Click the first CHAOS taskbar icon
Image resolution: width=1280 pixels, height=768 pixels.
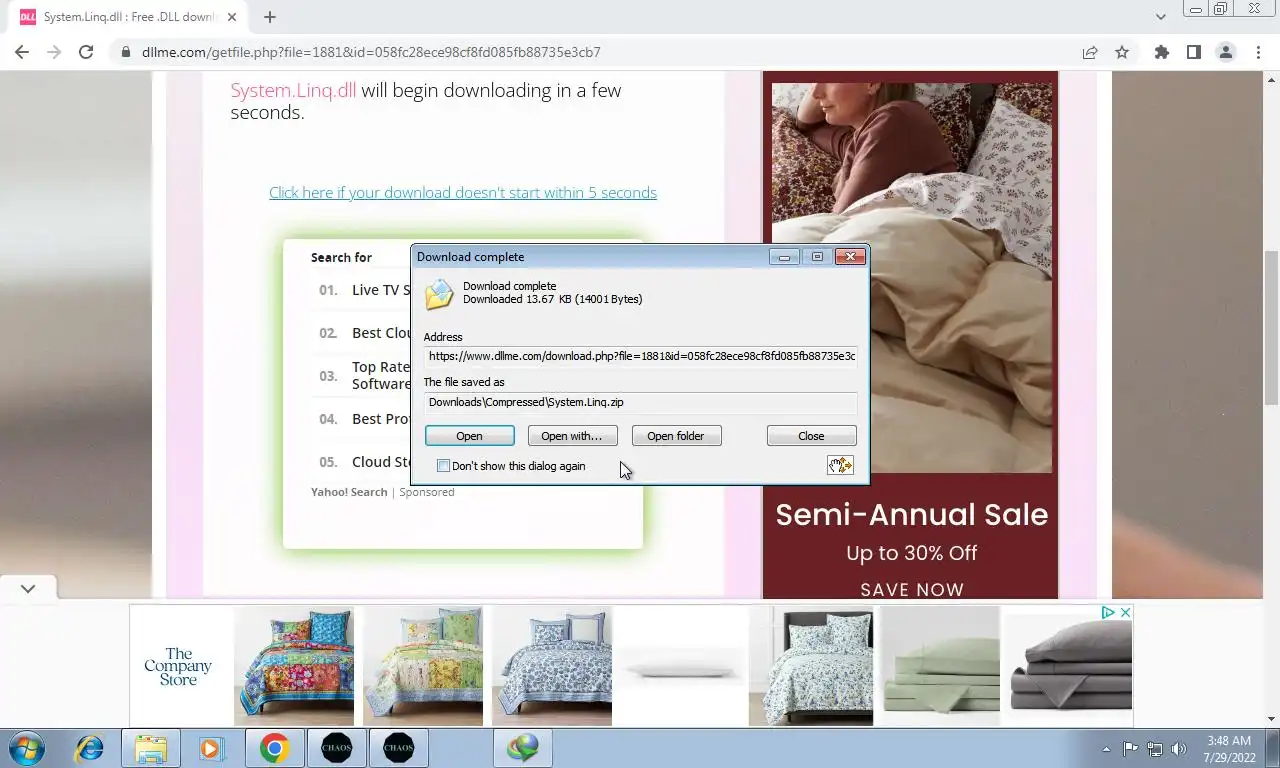click(336, 748)
